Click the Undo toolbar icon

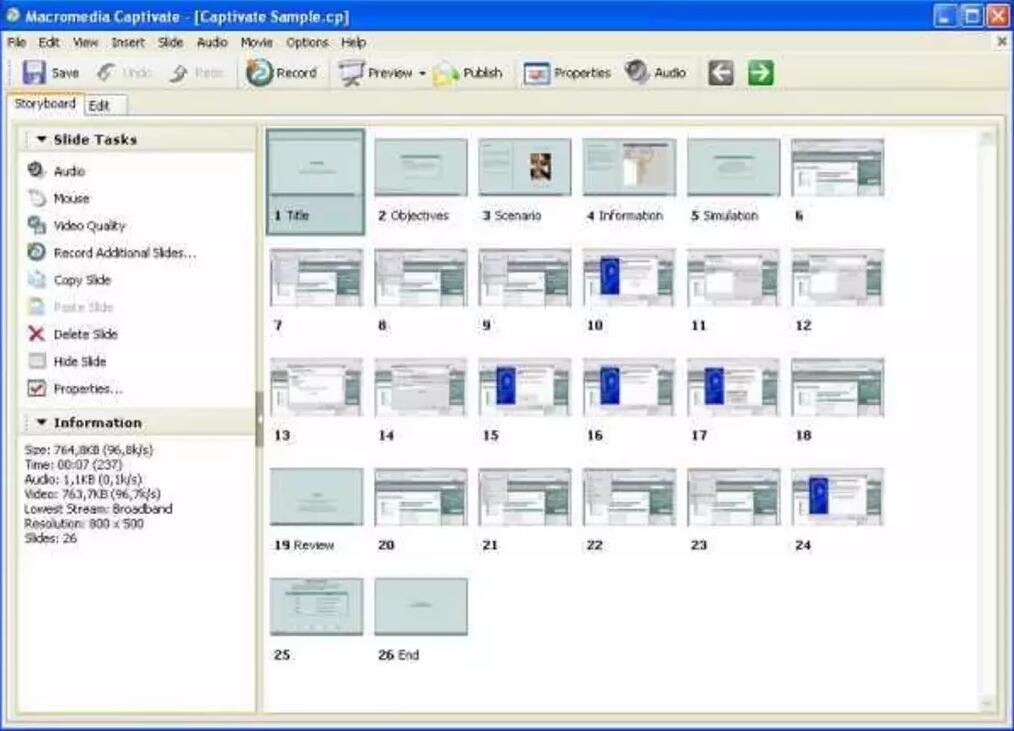[x=106, y=72]
